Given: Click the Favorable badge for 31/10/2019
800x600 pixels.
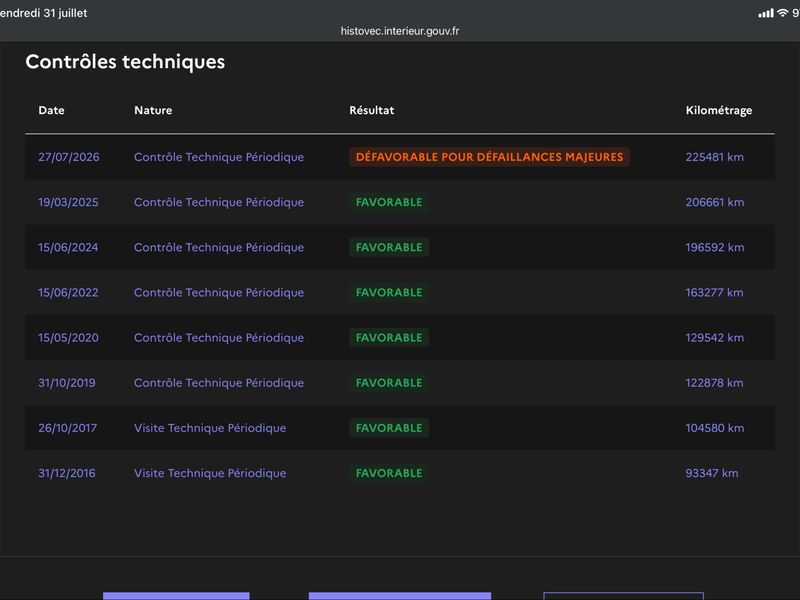Looking at the screenshot, I should 389,383.
